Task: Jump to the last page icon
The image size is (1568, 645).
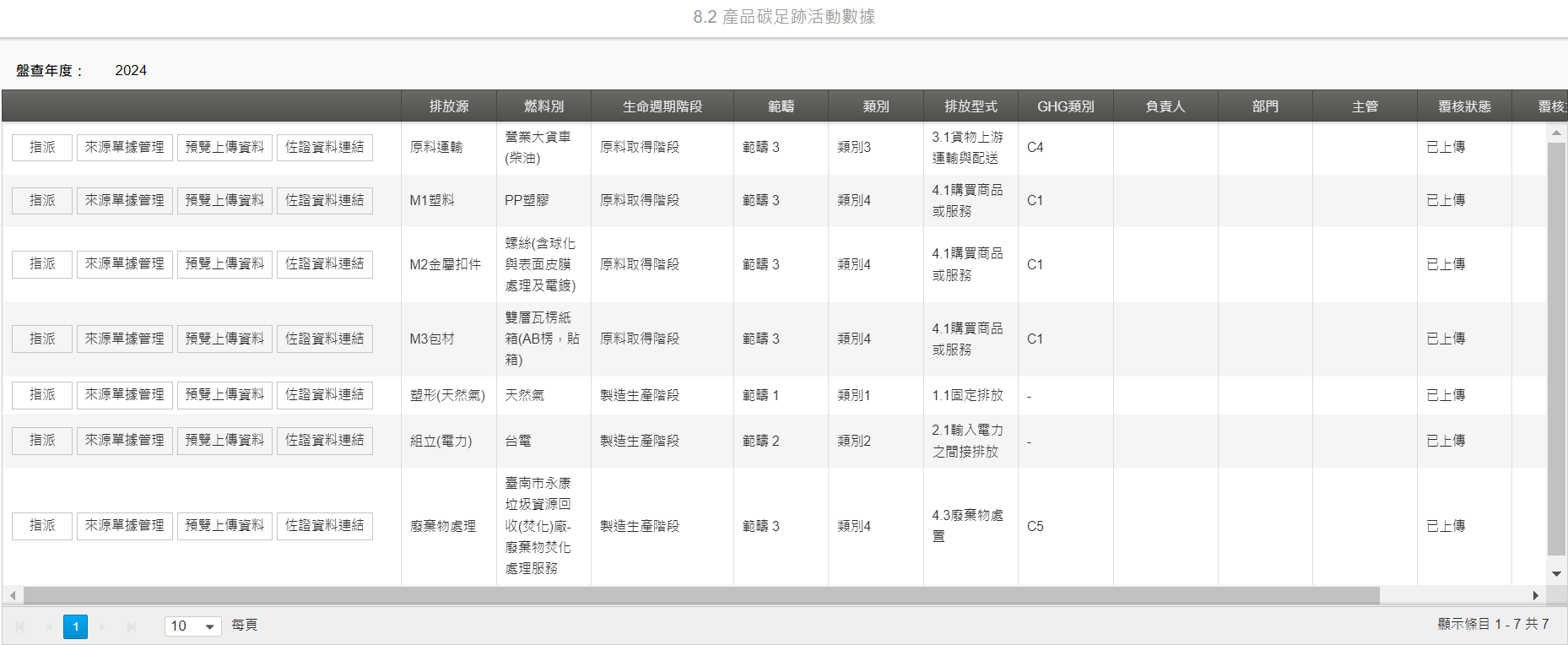Action: pyautogui.click(x=131, y=626)
